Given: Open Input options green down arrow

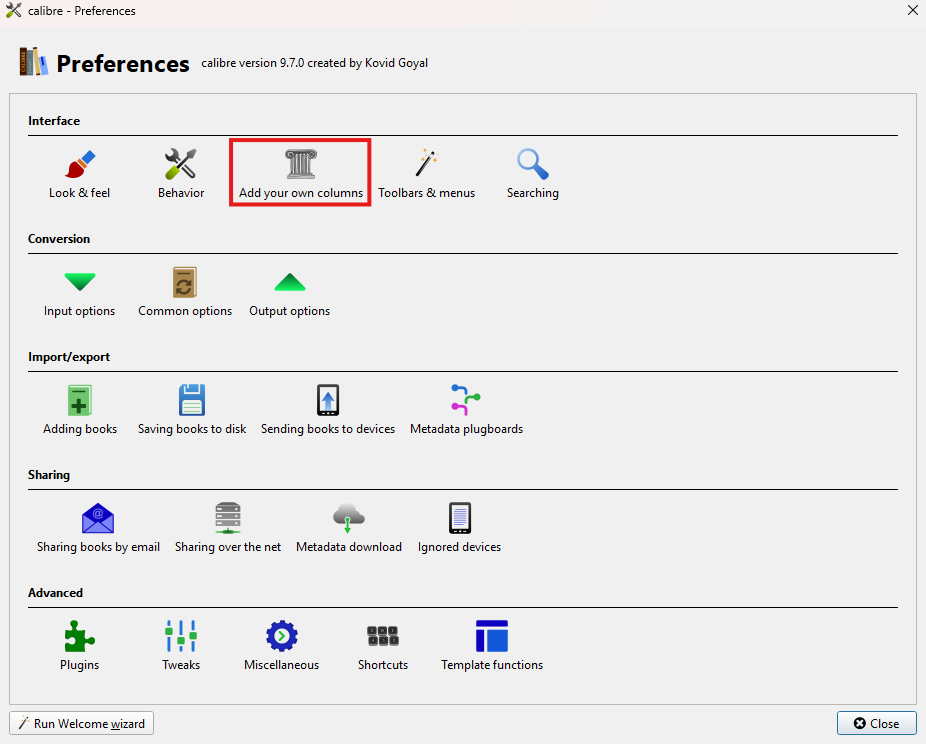Looking at the screenshot, I should (80, 282).
